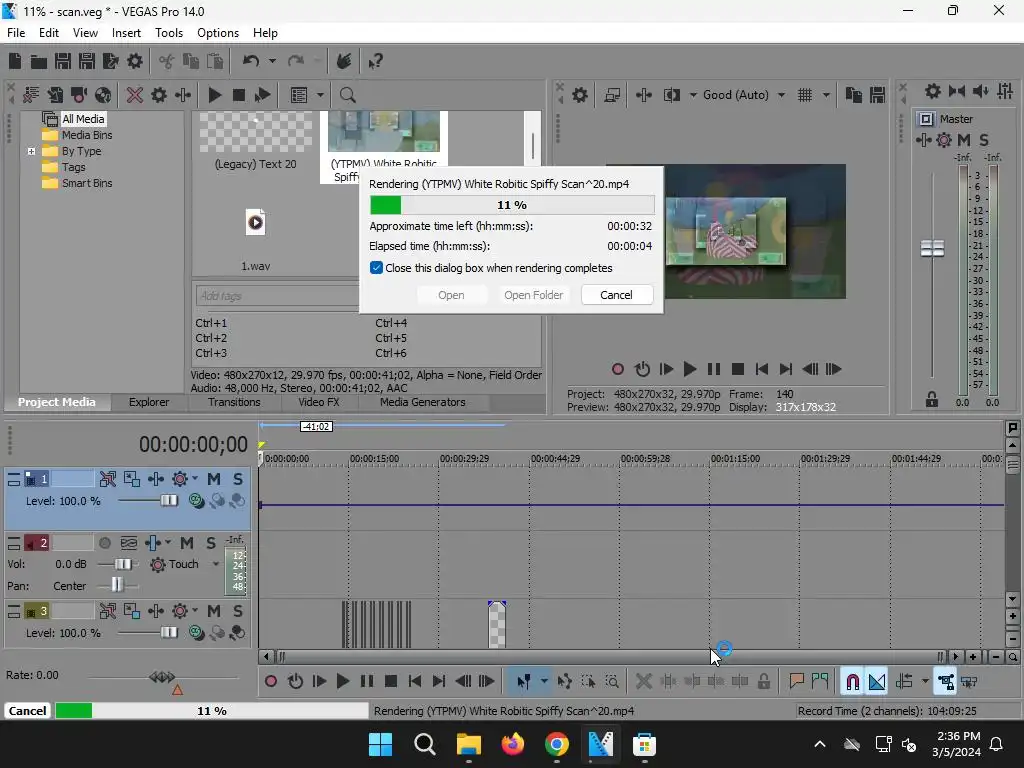Pause playback in the Video Preview transport
This screenshot has height=768, width=1024.
click(x=714, y=369)
